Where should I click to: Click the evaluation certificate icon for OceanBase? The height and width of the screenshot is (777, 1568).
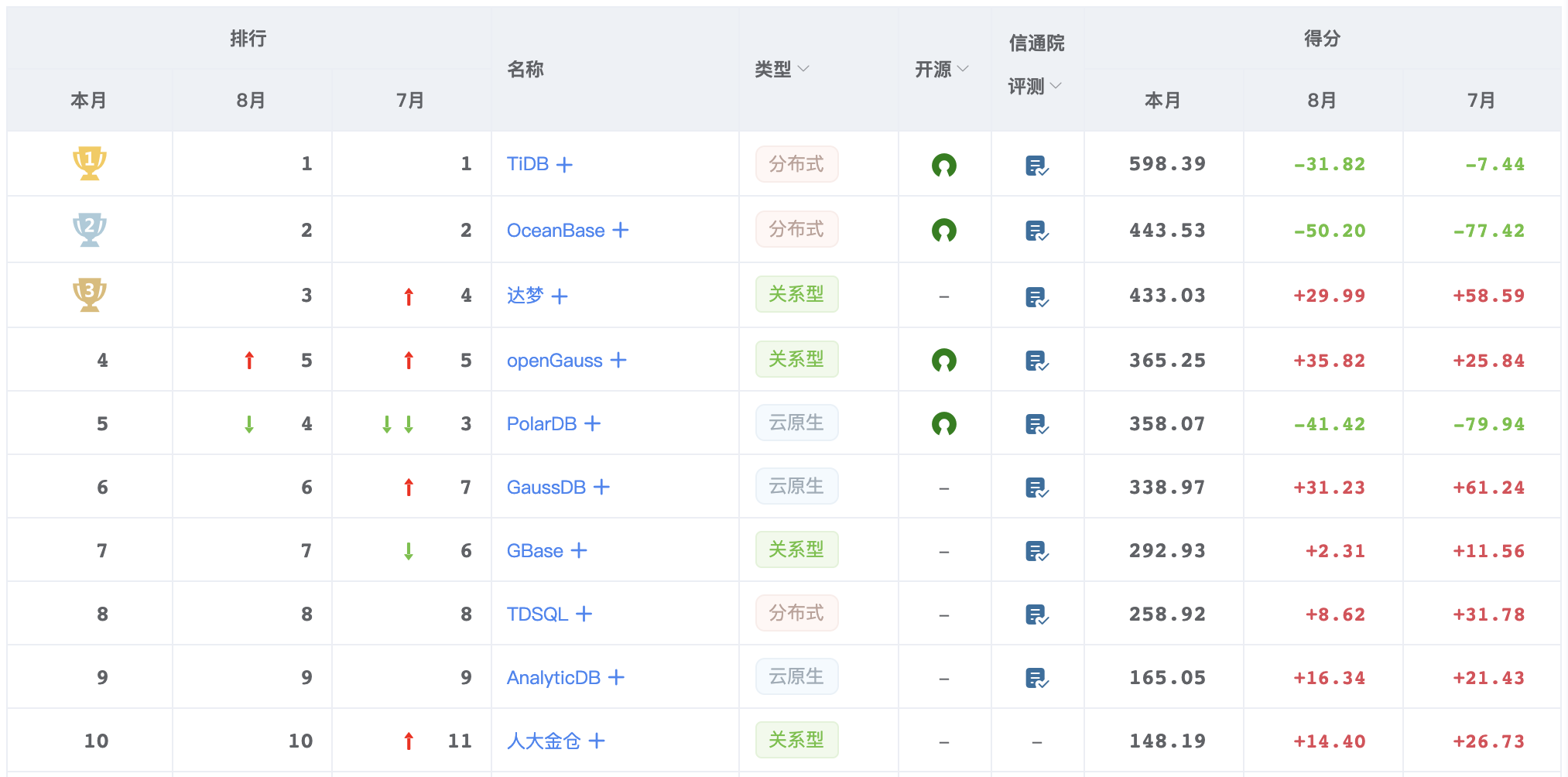pos(1037,231)
